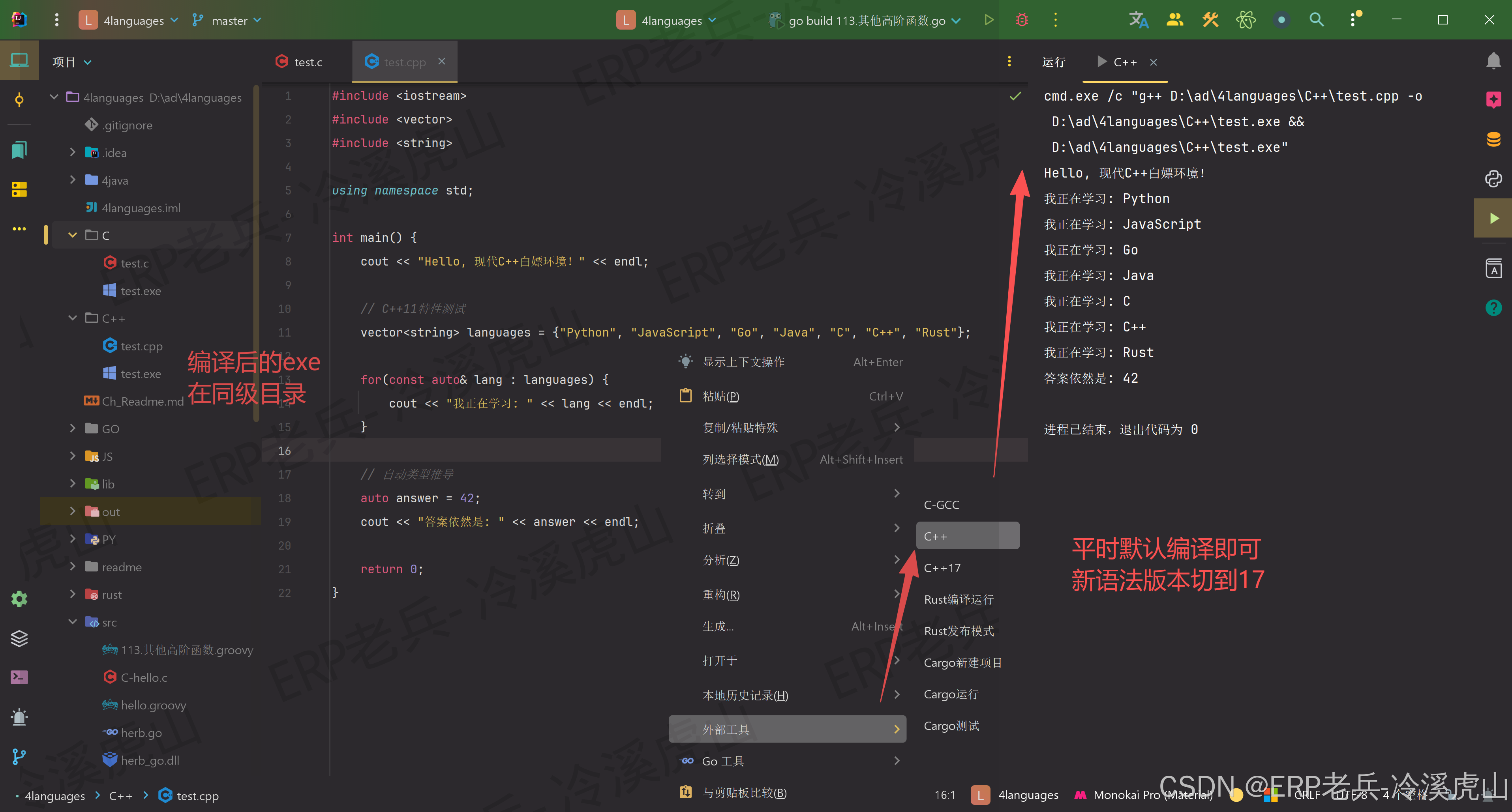Click the translation plugin icon in title bar
This screenshot has width=1512, height=812.
point(1139,19)
